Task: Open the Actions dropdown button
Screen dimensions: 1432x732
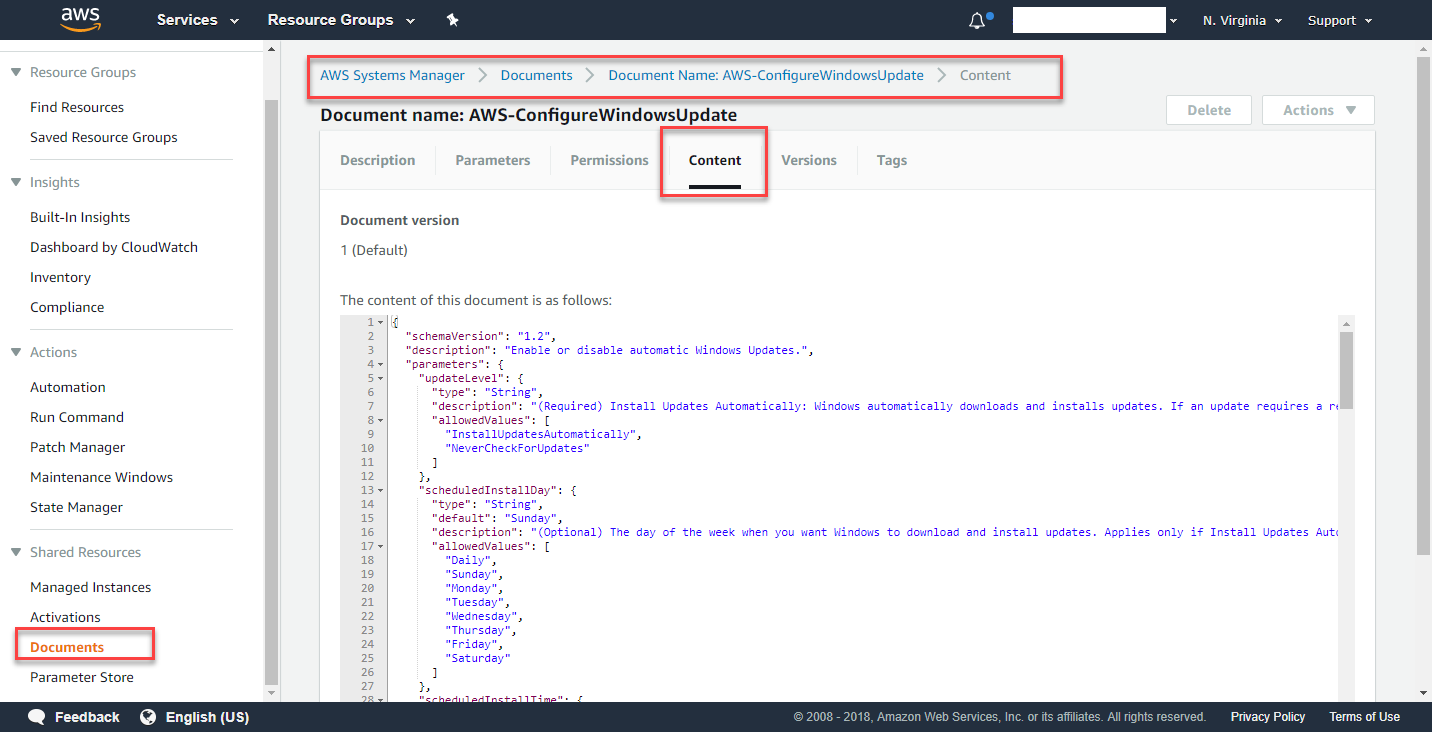Action: click(1318, 110)
